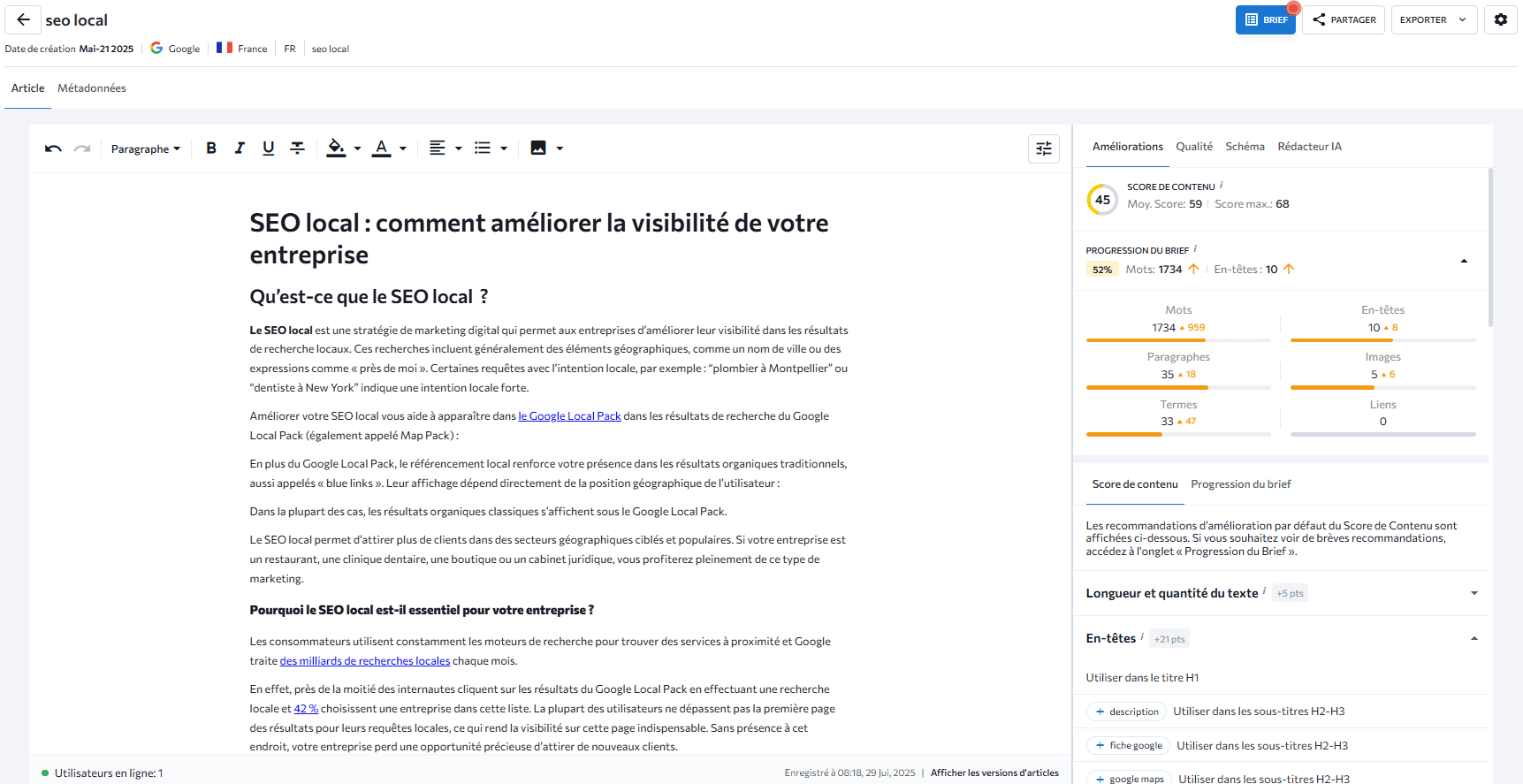Undo the last edit
The width and height of the screenshot is (1523, 784).
pyautogui.click(x=53, y=148)
